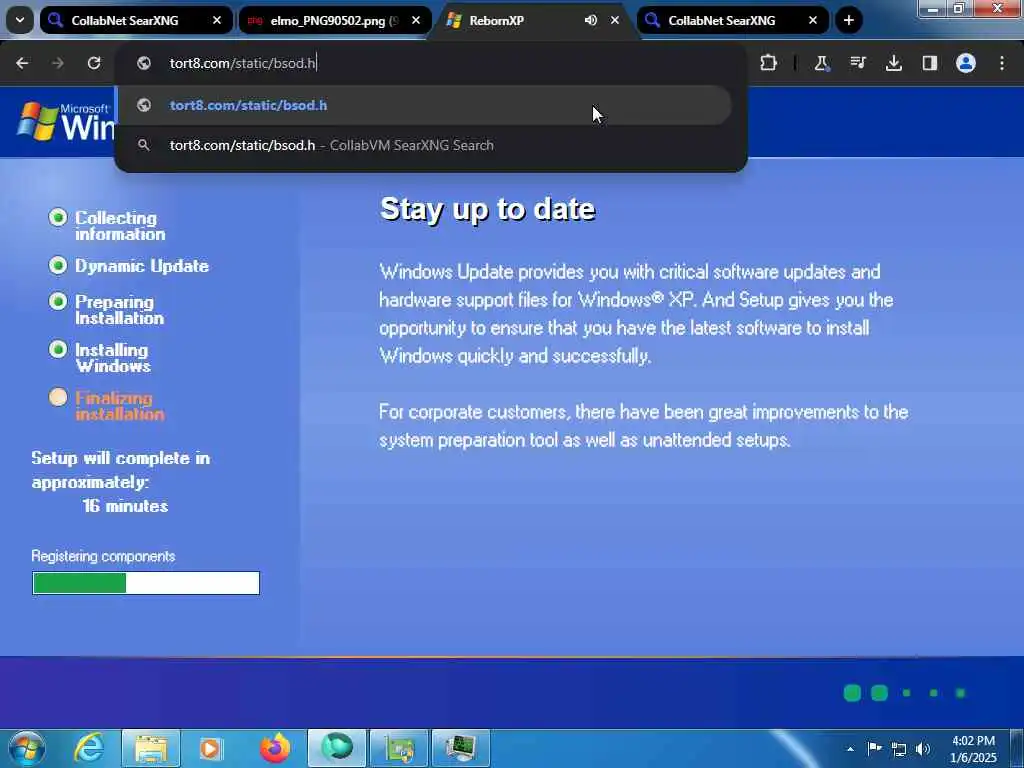The image size is (1024, 768).
Task: Click the Collecting information setup step
Action: point(107,225)
